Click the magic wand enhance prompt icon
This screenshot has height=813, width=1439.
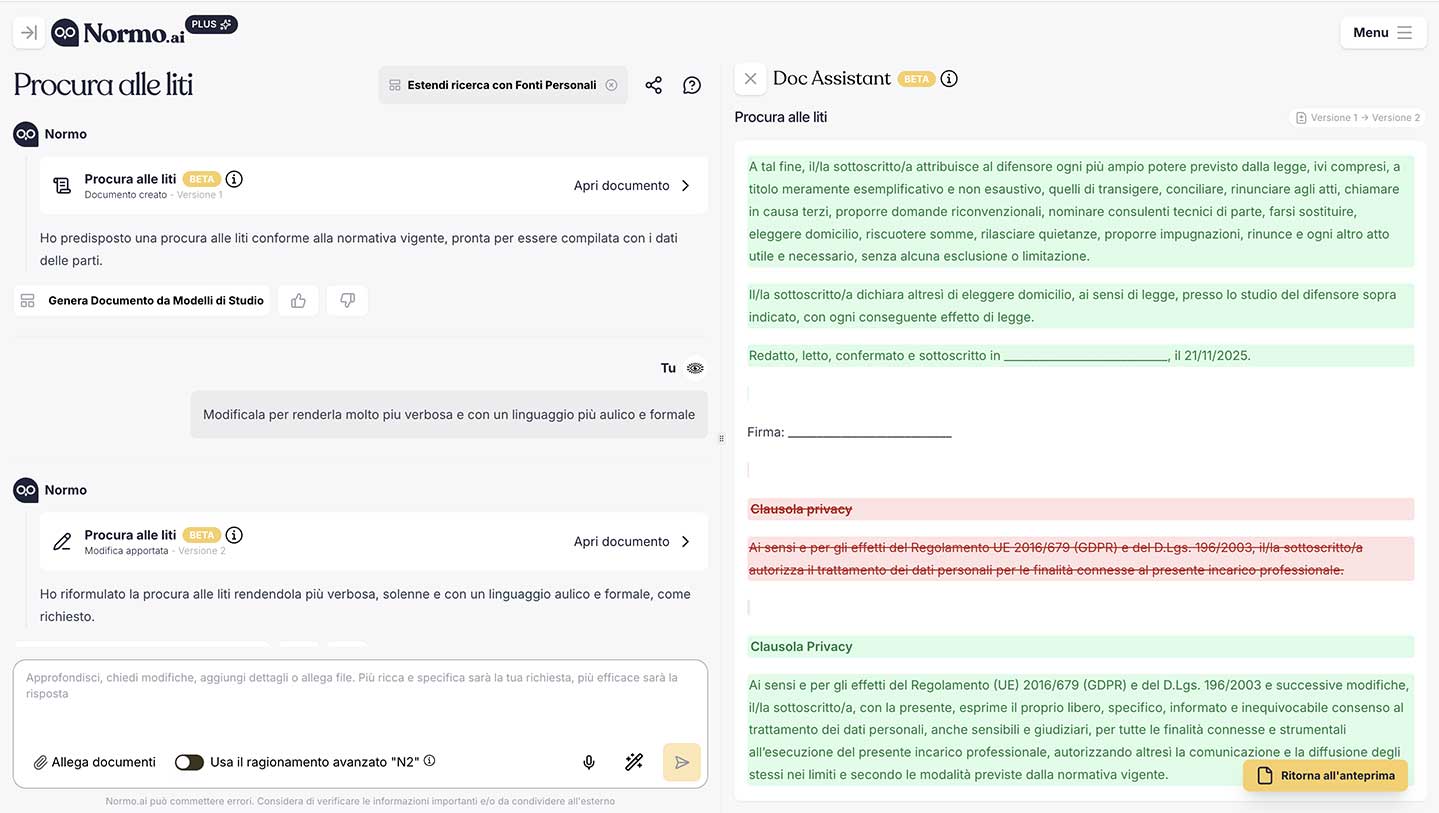pos(634,762)
